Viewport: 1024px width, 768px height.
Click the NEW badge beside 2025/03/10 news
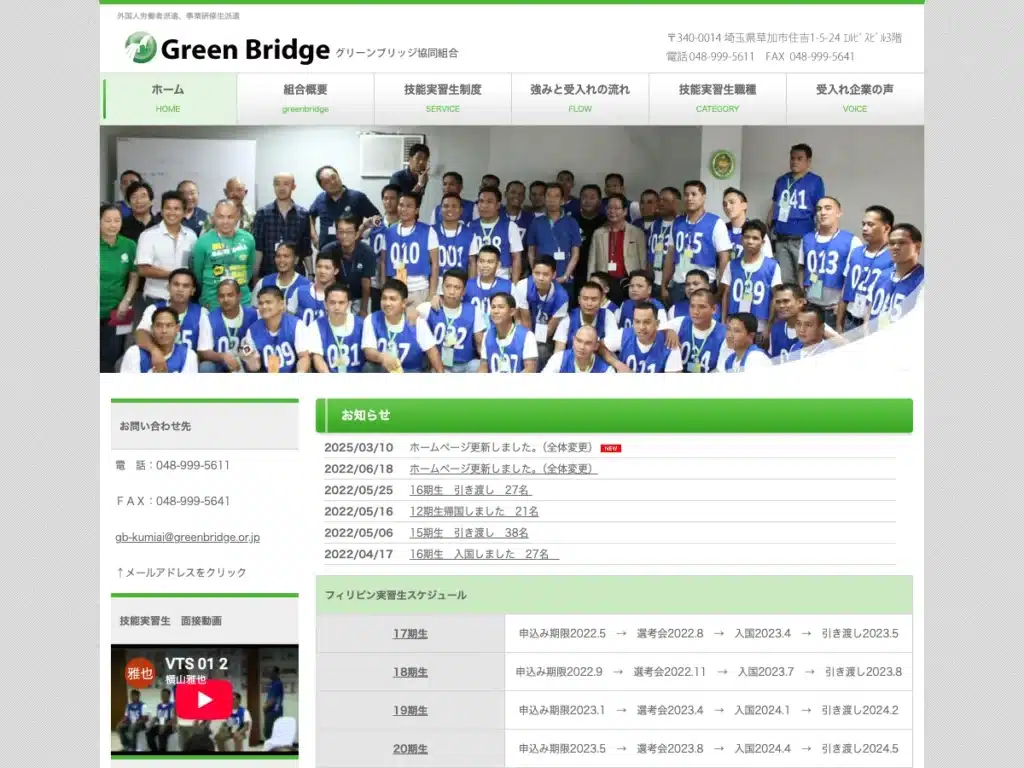611,448
